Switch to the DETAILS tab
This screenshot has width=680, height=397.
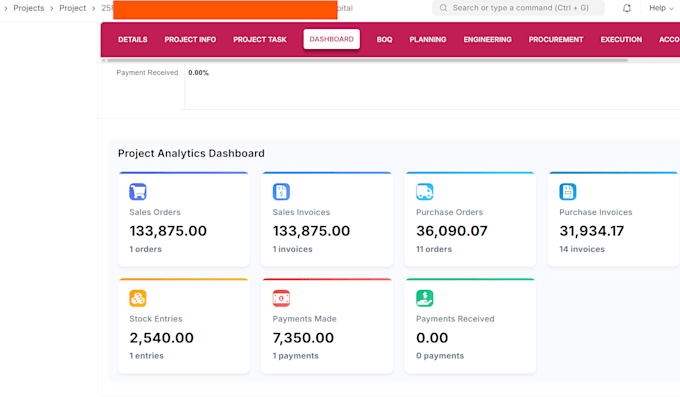coord(133,39)
